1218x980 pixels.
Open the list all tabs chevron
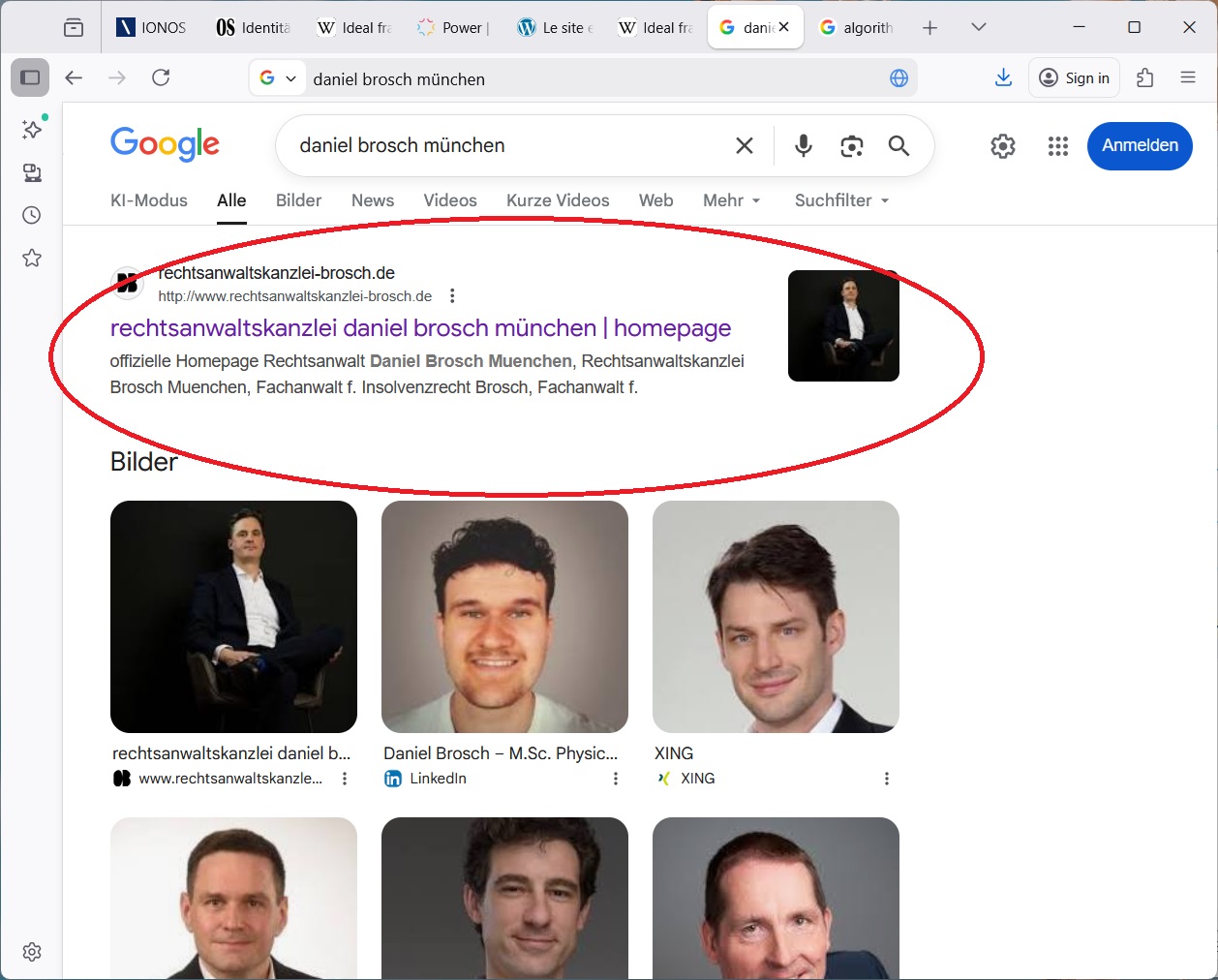point(978,27)
